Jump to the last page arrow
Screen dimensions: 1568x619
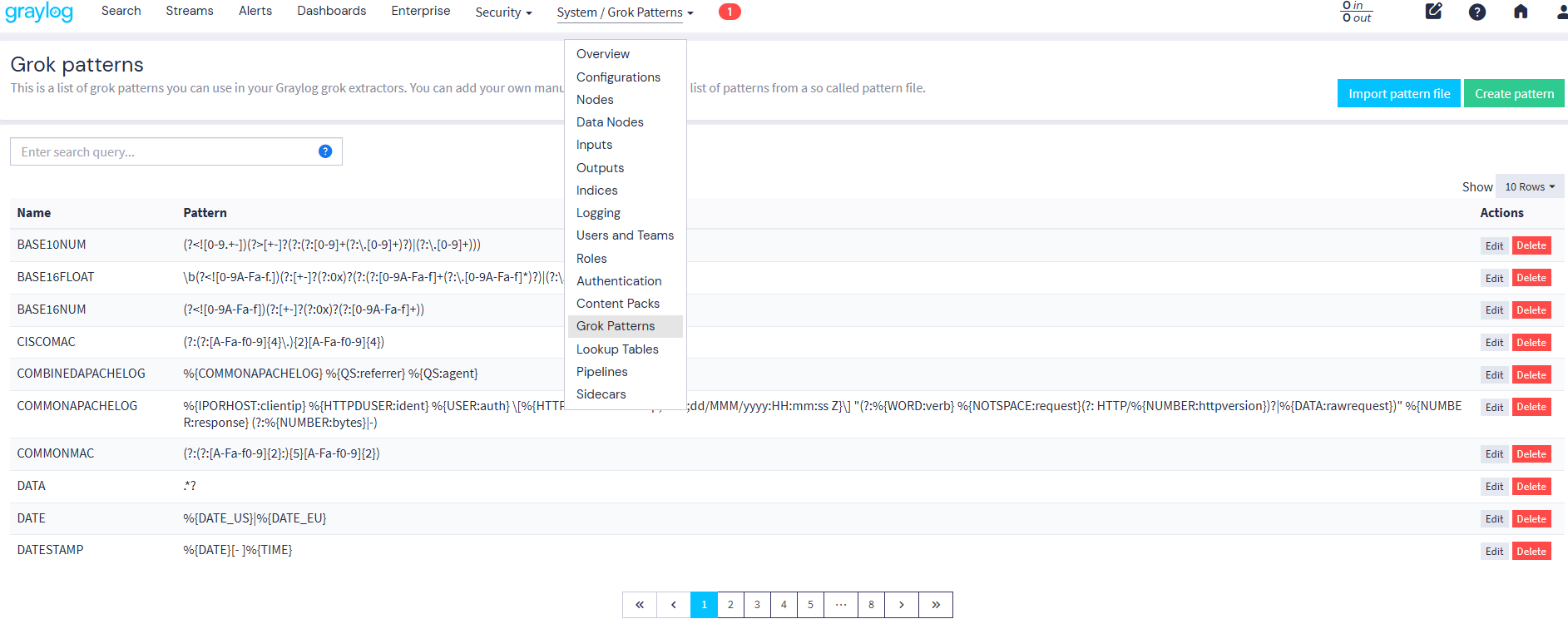pyautogui.click(x=936, y=605)
